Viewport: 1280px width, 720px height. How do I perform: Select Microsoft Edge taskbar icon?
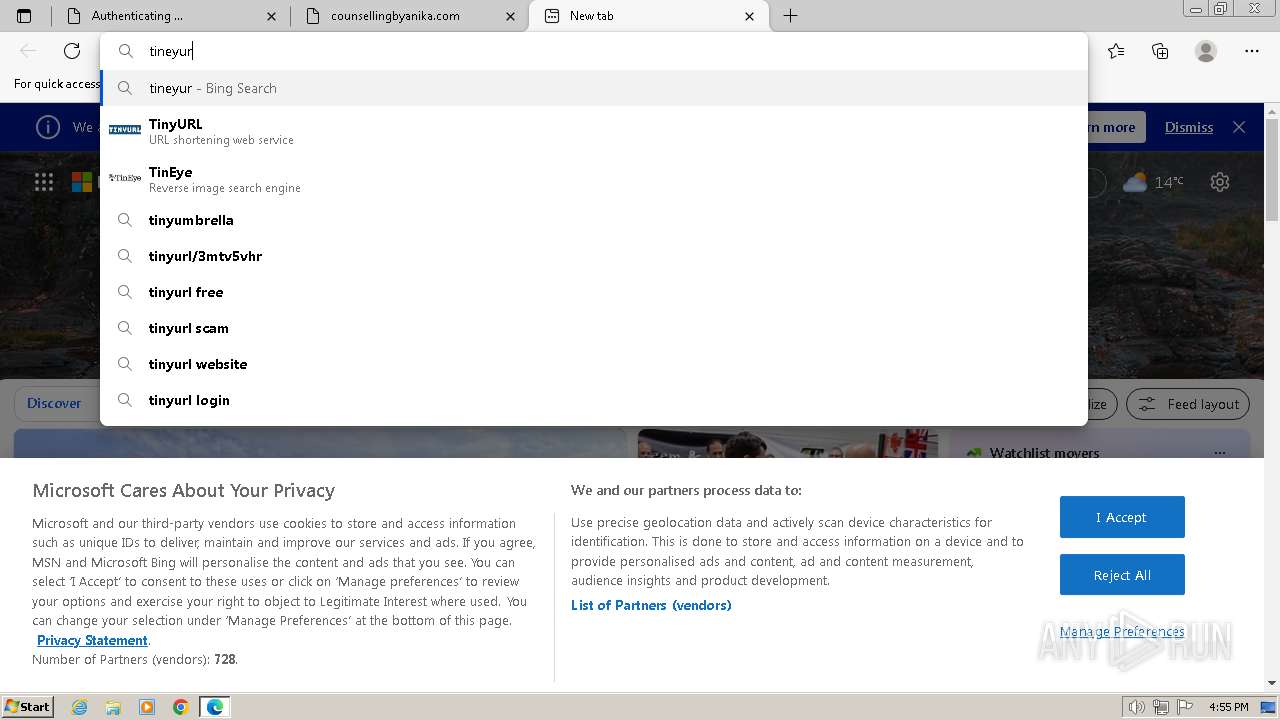click(x=215, y=707)
